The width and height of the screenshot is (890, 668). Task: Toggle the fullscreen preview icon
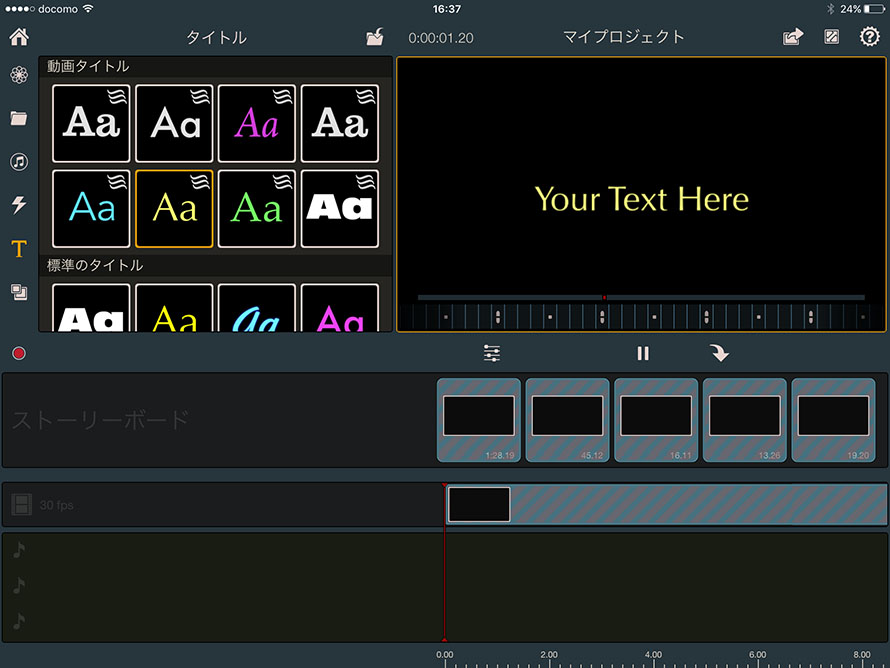point(831,38)
